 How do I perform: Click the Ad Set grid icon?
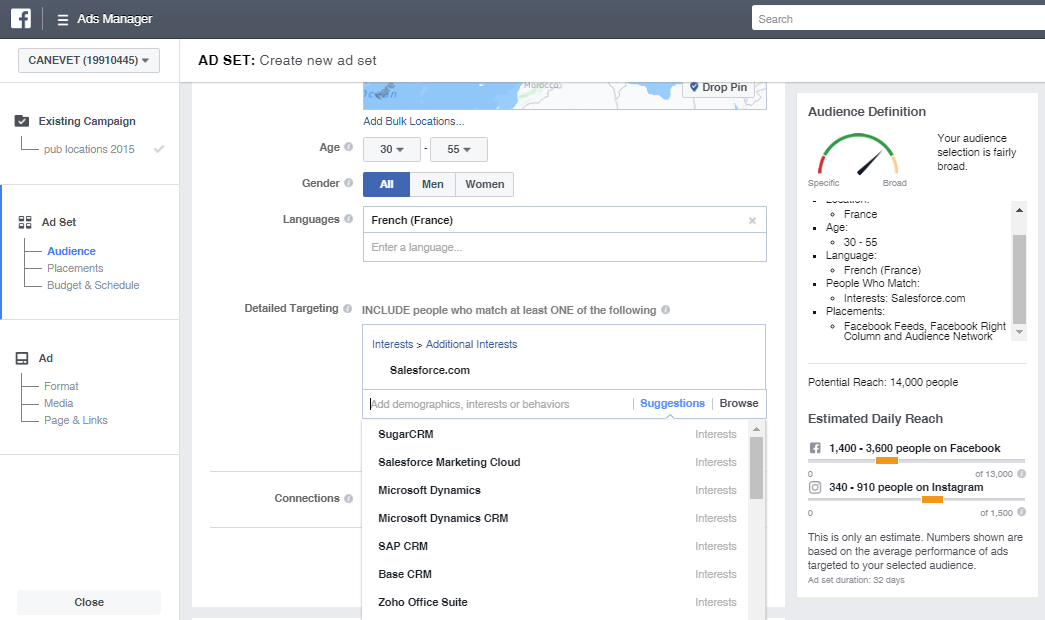(25, 222)
